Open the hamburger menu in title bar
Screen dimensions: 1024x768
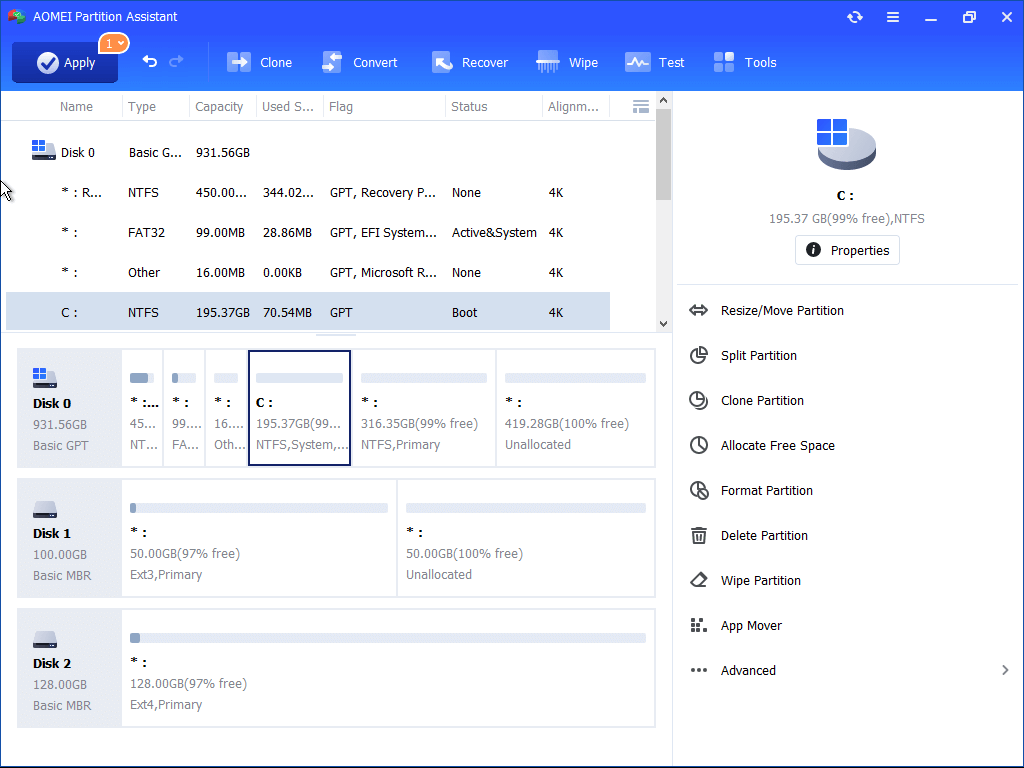(x=893, y=17)
